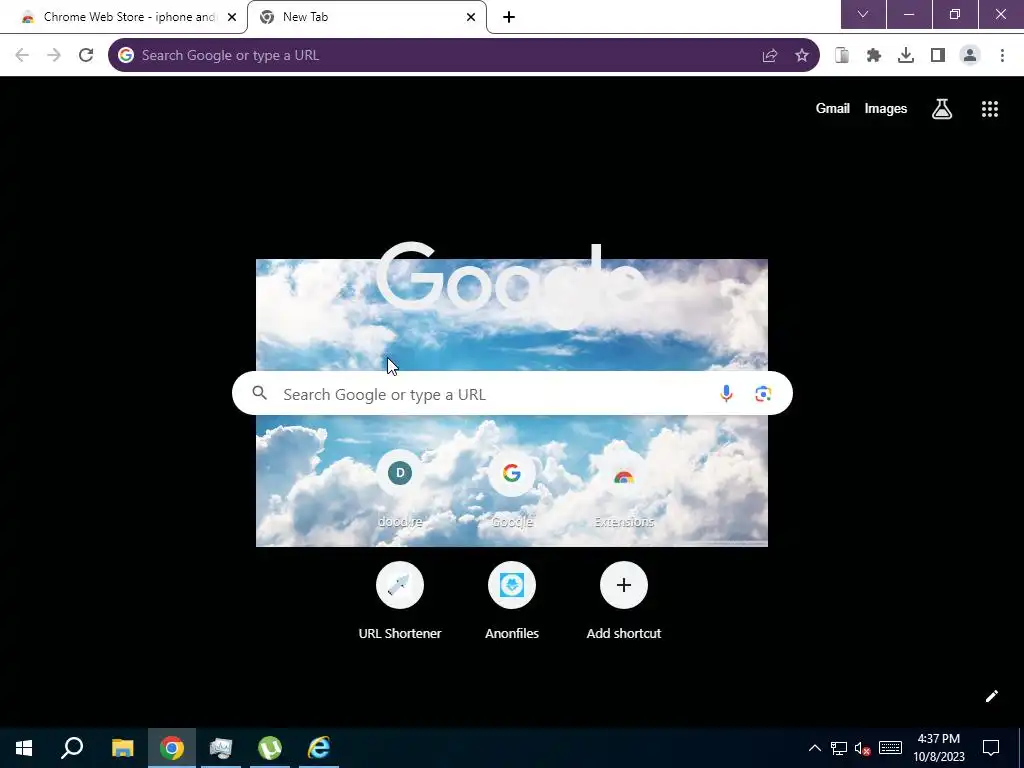This screenshot has height=768, width=1024.
Task: Open the clock showing 4:37 PM
Action: click(x=938, y=748)
